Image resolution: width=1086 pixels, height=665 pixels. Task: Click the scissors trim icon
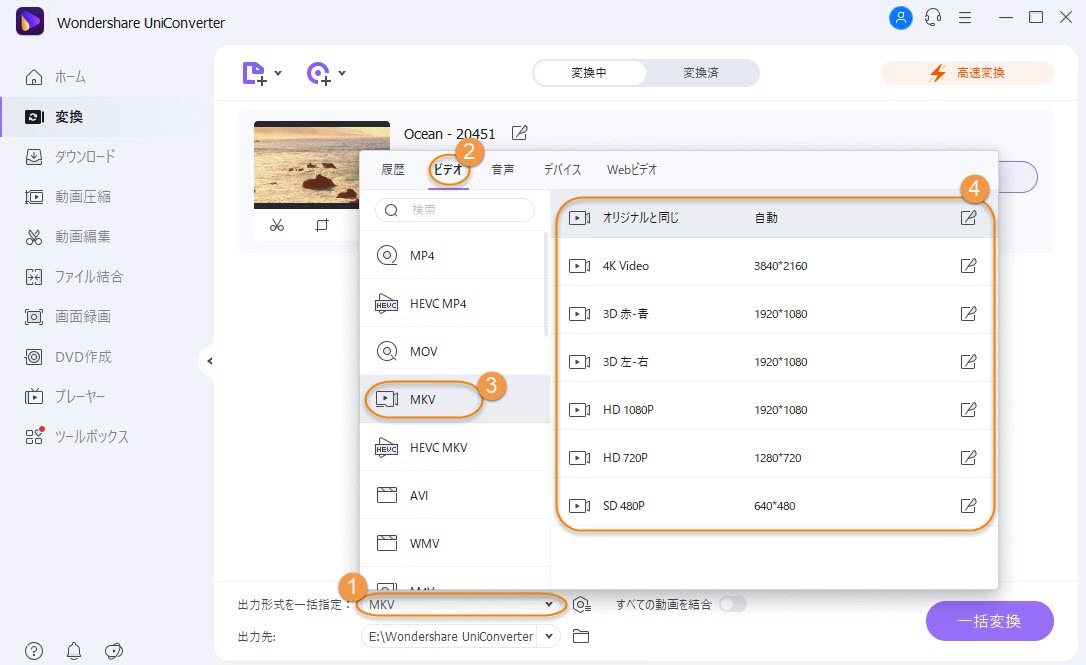[x=277, y=225]
